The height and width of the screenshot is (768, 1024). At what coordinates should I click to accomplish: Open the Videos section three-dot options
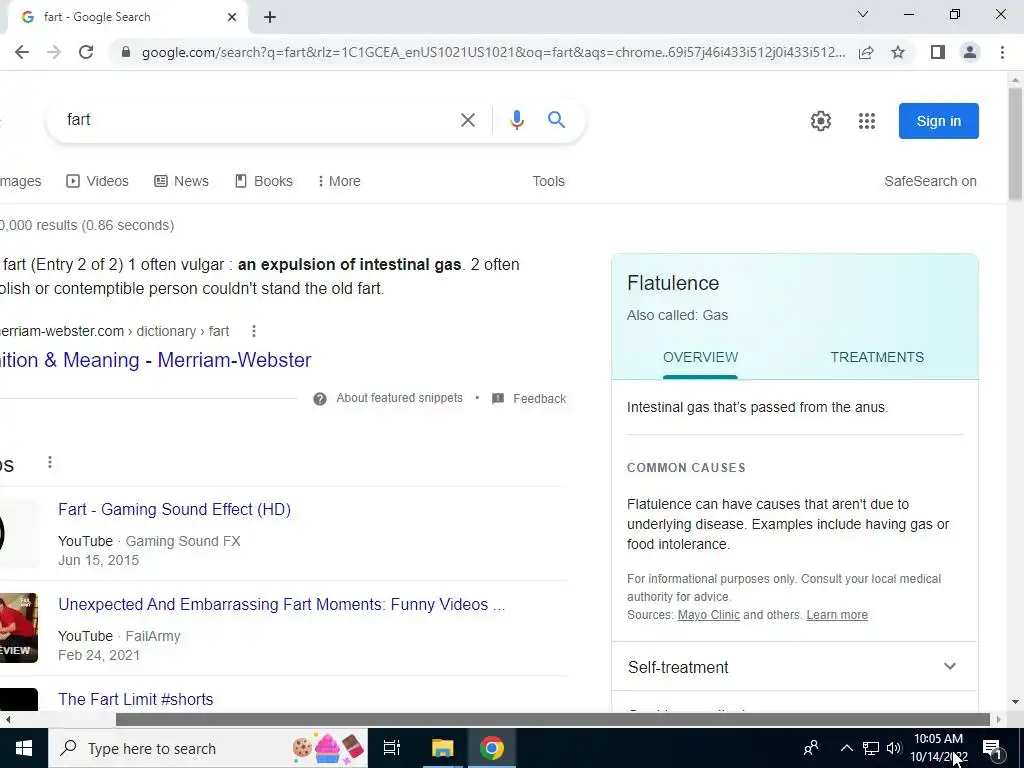(50, 462)
